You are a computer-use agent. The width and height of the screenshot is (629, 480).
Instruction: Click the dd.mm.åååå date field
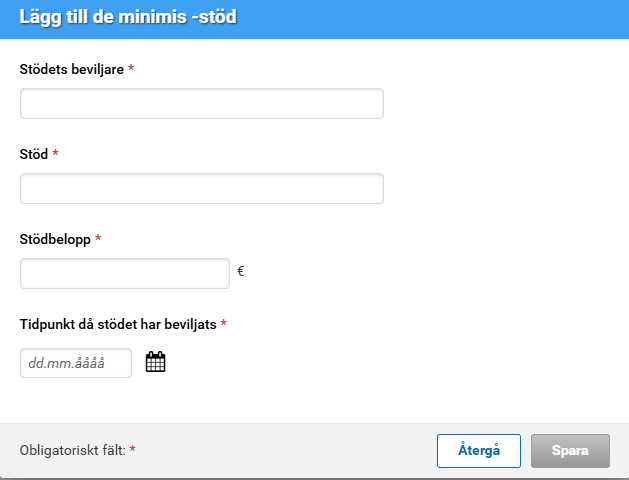pos(76,363)
